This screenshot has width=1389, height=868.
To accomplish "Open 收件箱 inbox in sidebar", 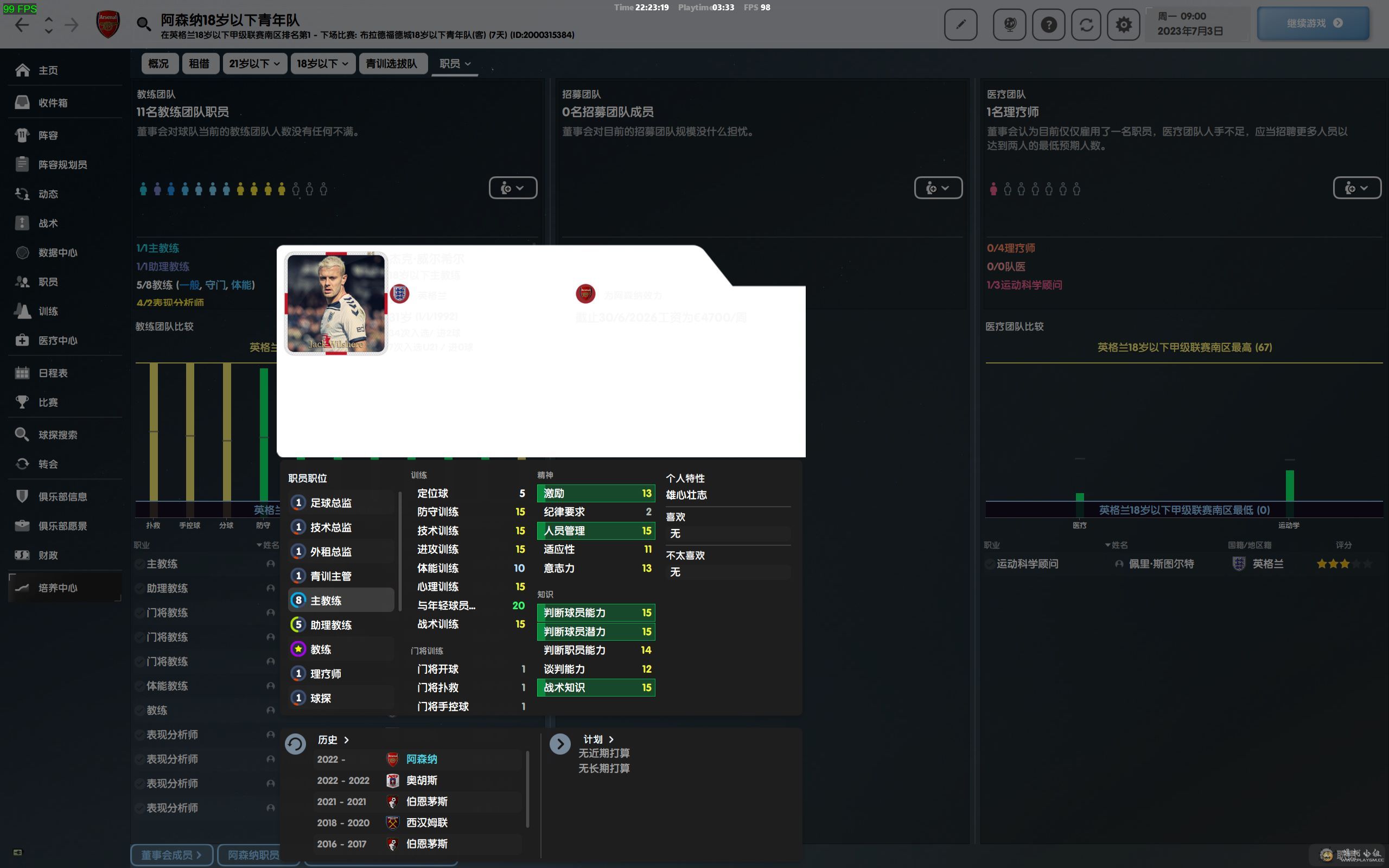I will coord(53,103).
